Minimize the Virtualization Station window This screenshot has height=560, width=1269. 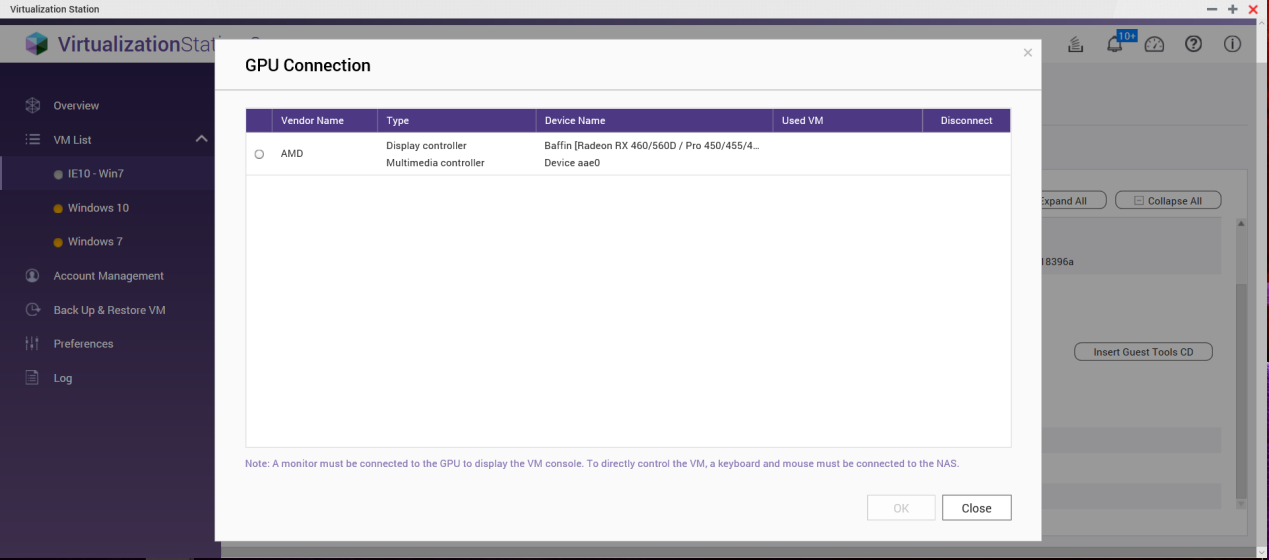pyautogui.click(x=1212, y=9)
